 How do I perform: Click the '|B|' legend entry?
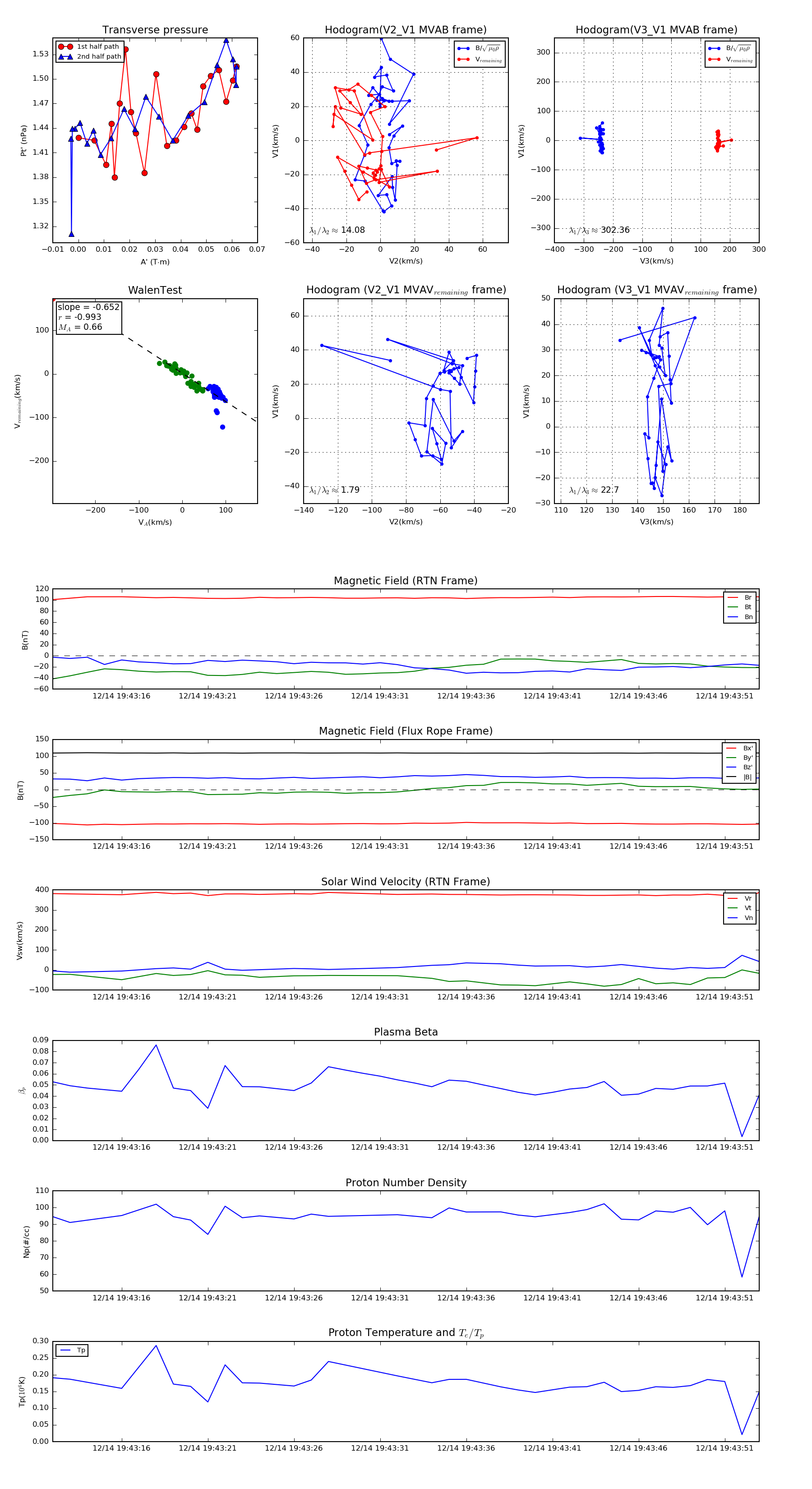(740, 777)
